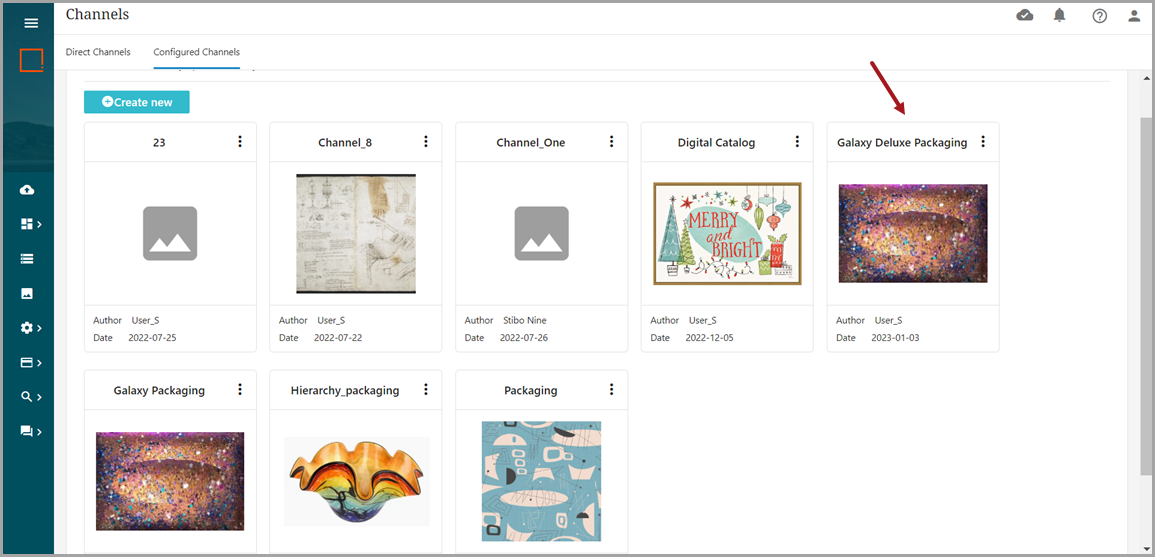
Task: Select the Configured Channels tab
Action: 196,52
